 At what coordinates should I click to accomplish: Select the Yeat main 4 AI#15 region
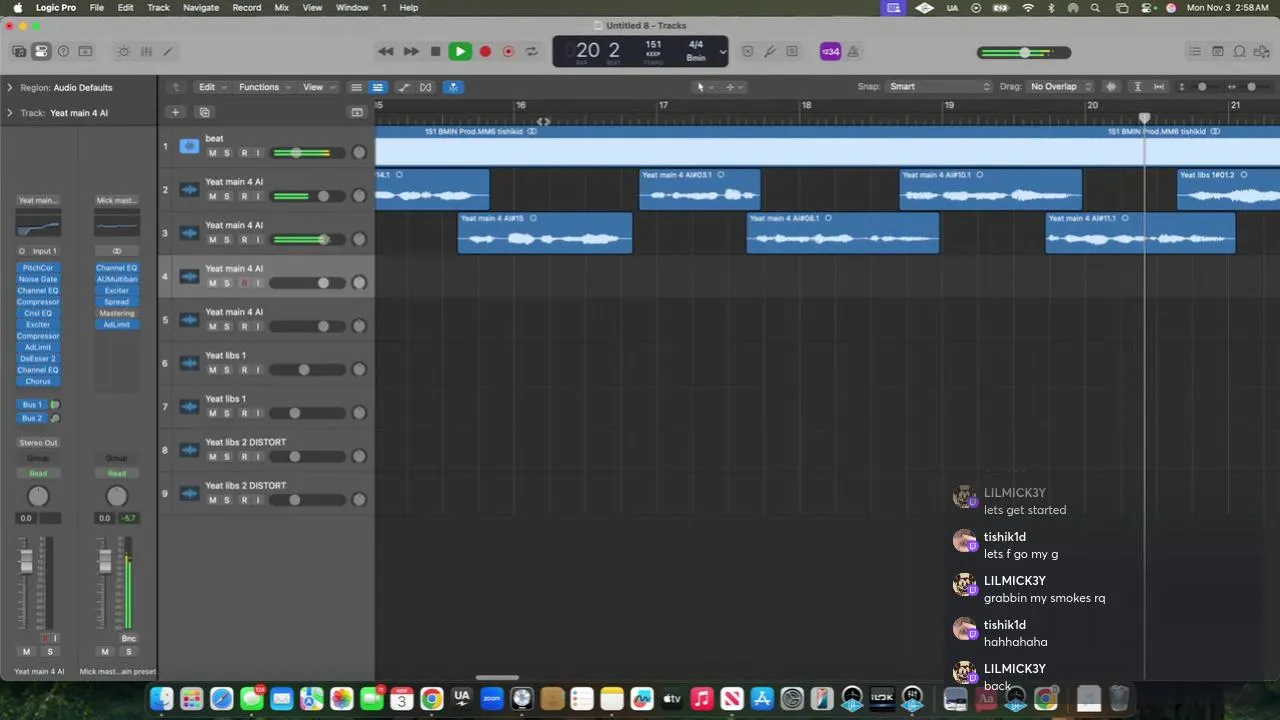point(545,232)
